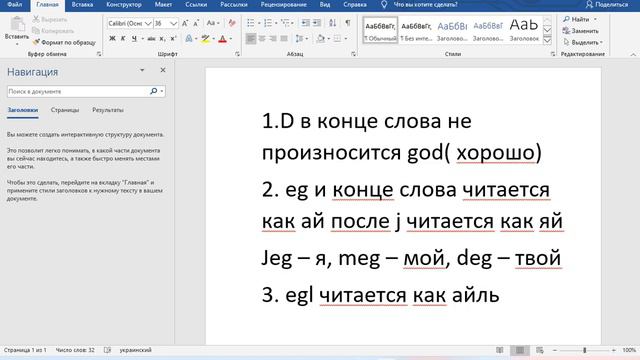
Task: Click the Поделиться share button
Action: pyautogui.click(x=607, y=4)
